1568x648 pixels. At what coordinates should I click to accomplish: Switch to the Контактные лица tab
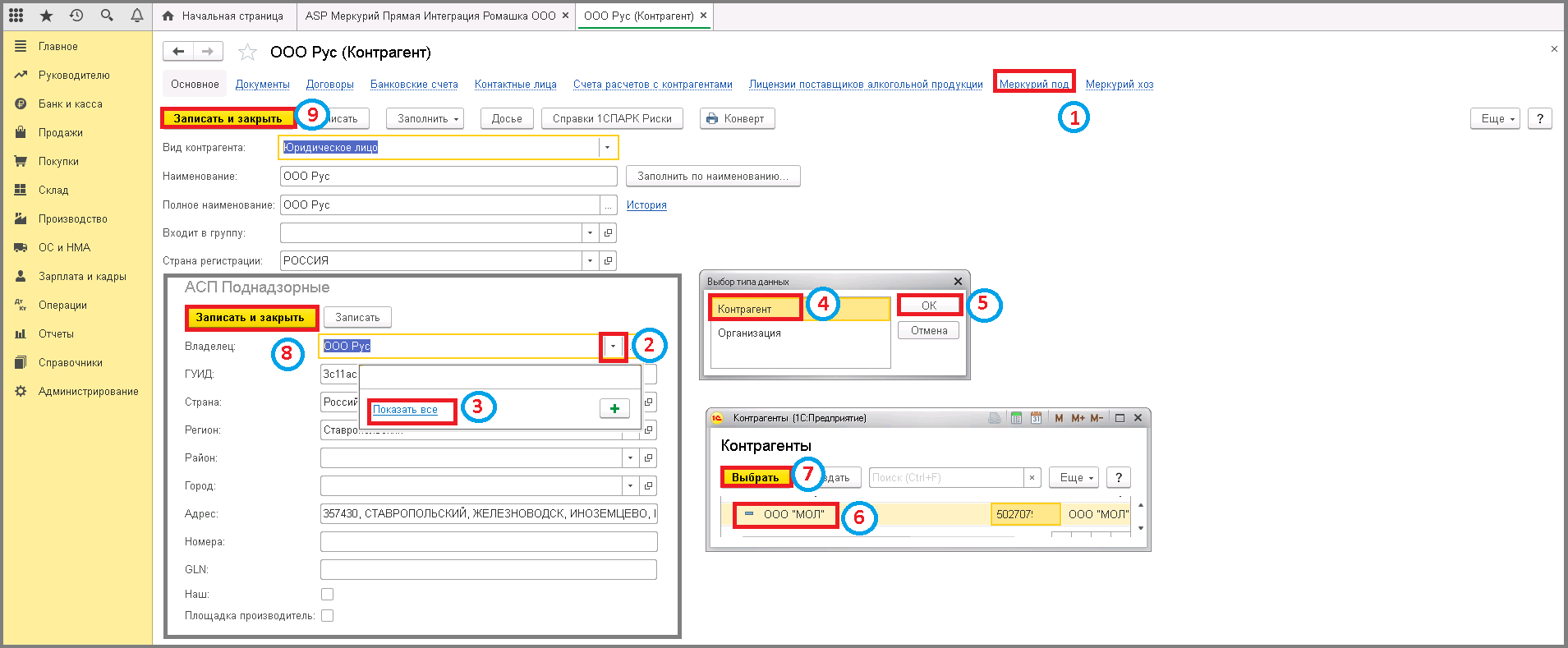[516, 84]
